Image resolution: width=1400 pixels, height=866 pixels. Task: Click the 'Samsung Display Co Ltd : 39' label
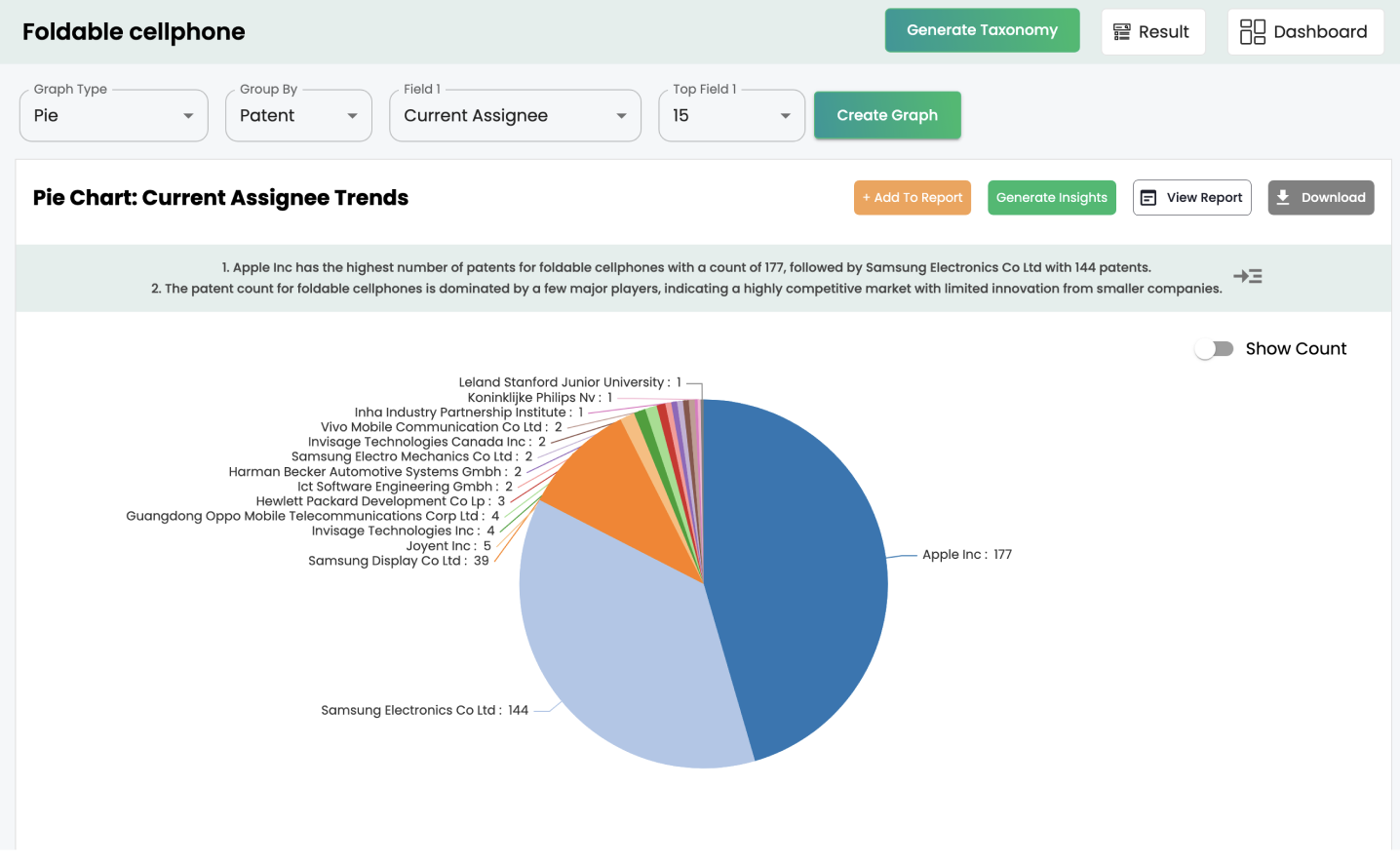(x=399, y=561)
